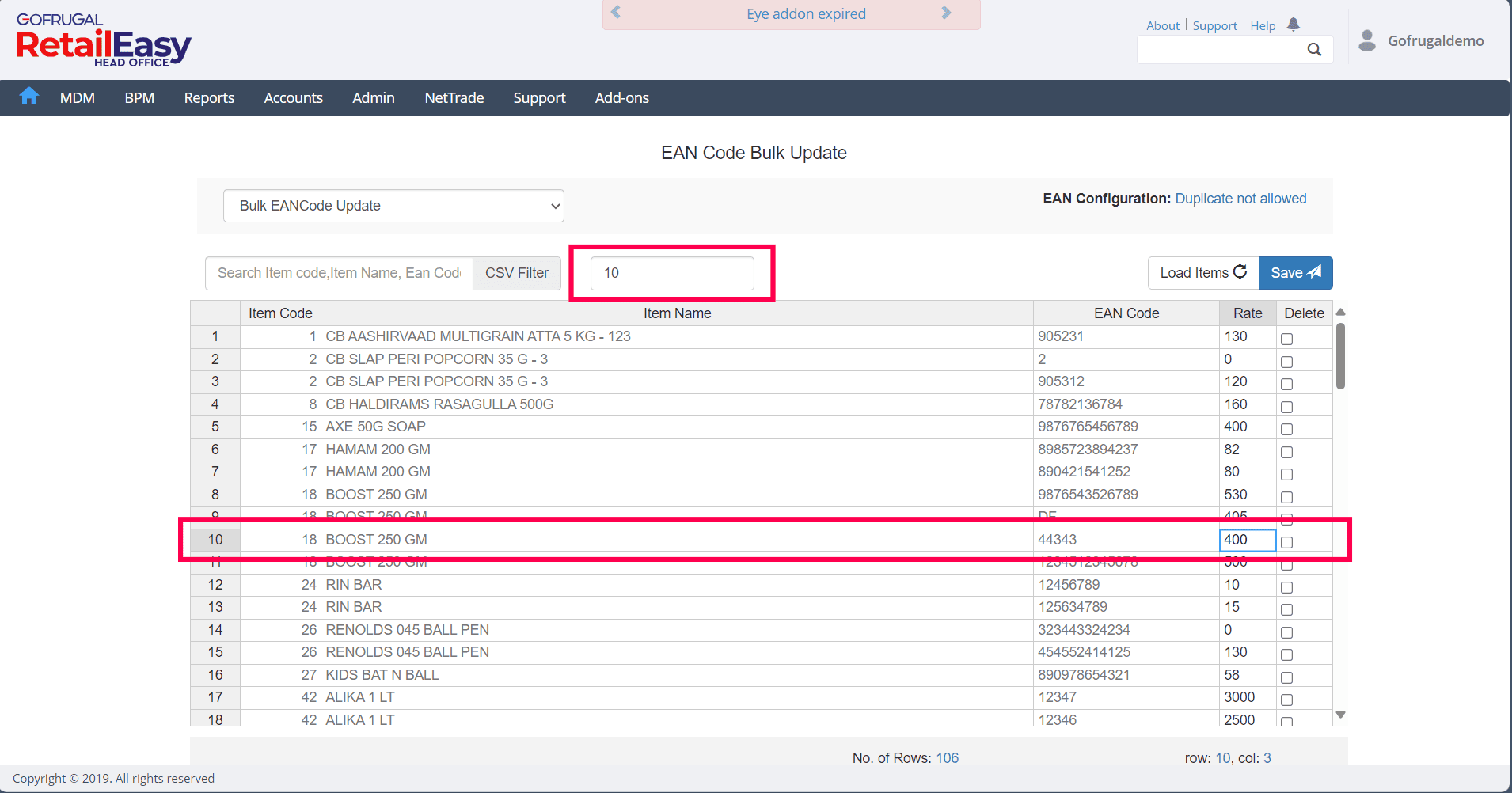Select EAN code 323443324234 cell
The height and width of the screenshot is (793, 1512).
(1126, 630)
